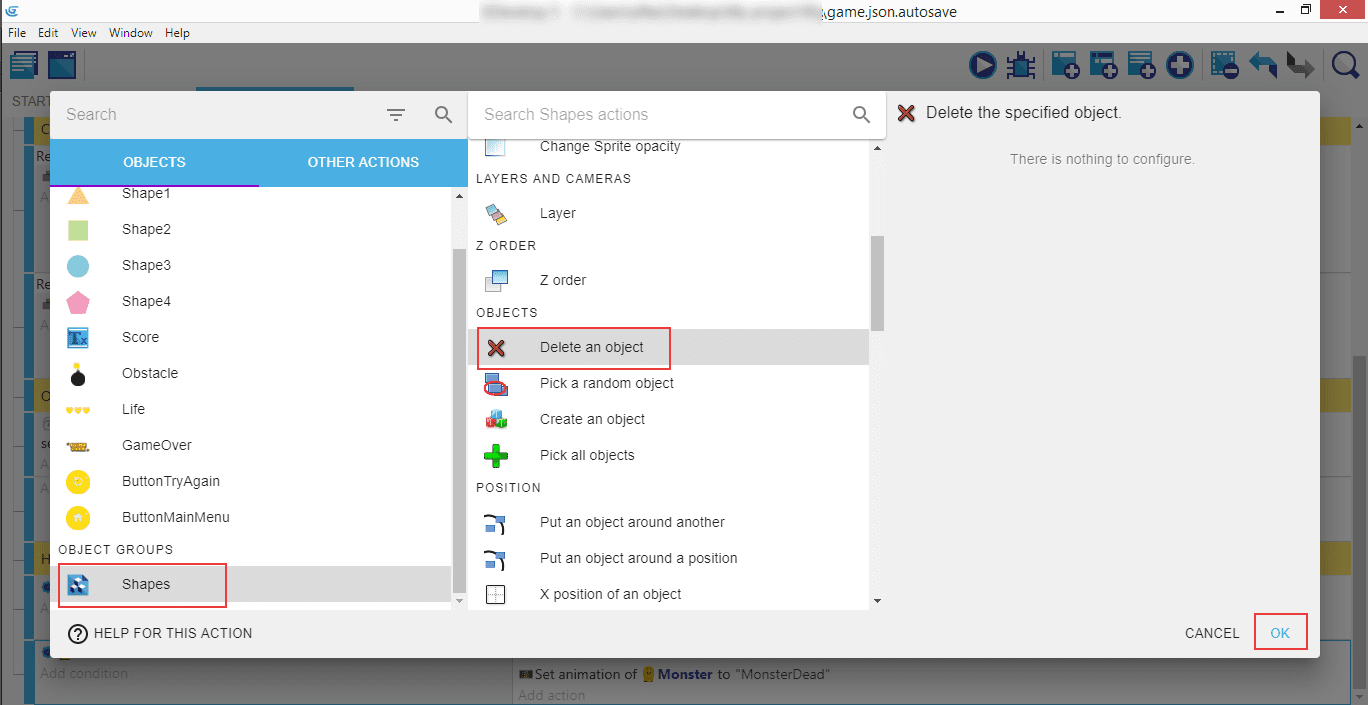1368x705 pixels.
Task: Click the Z order action
Action: [562, 280]
